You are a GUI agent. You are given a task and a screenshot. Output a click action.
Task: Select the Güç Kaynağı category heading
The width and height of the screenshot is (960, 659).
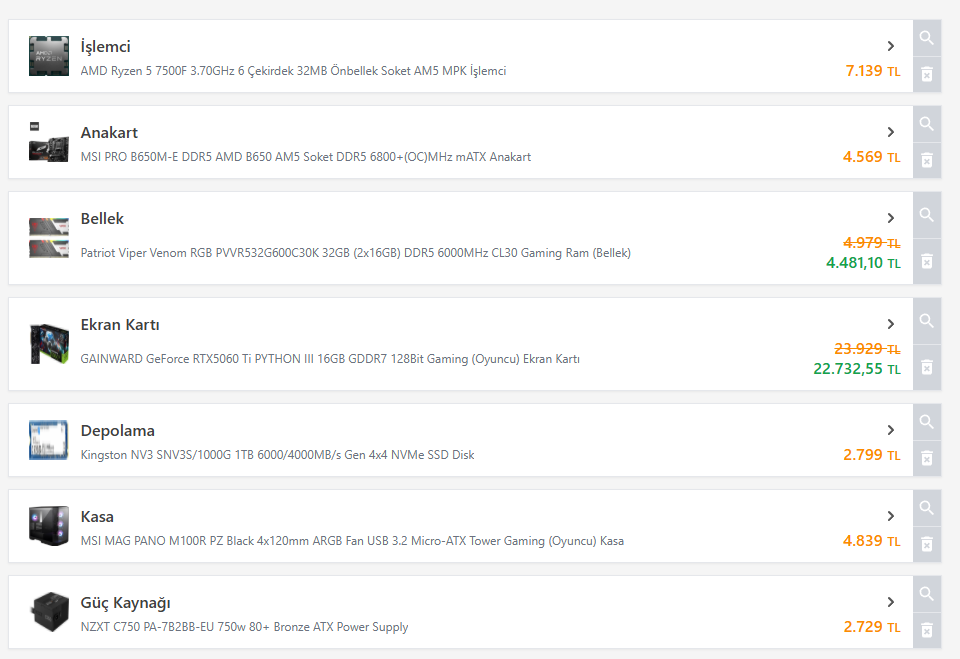click(126, 603)
